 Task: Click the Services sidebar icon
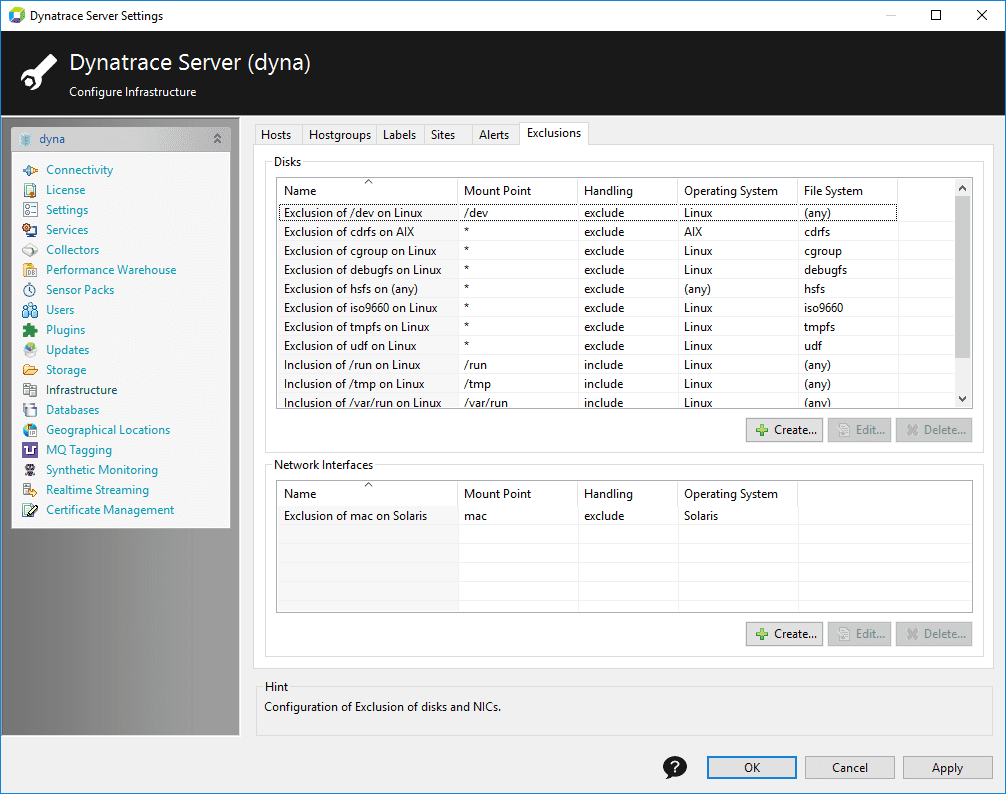click(30, 230)
